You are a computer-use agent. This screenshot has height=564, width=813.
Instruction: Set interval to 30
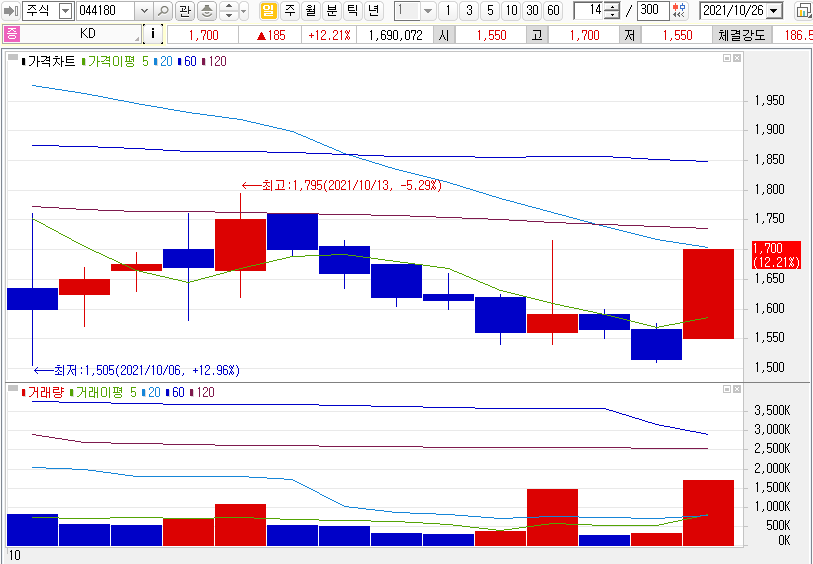coord(532,10)
